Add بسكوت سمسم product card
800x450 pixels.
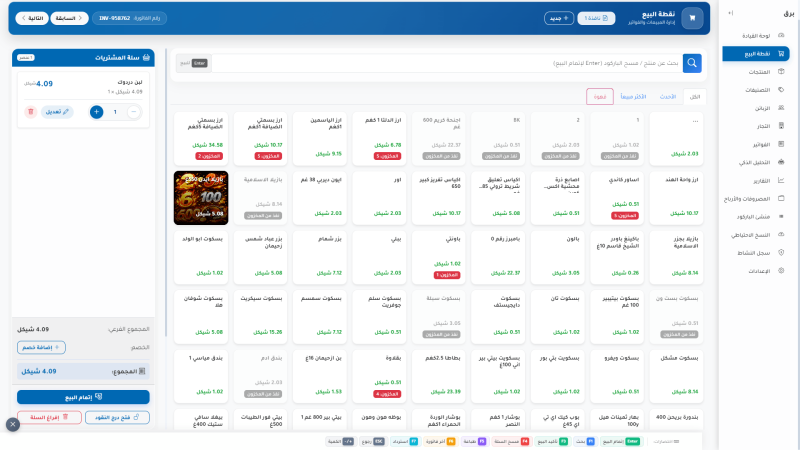(x=320, y=317)
